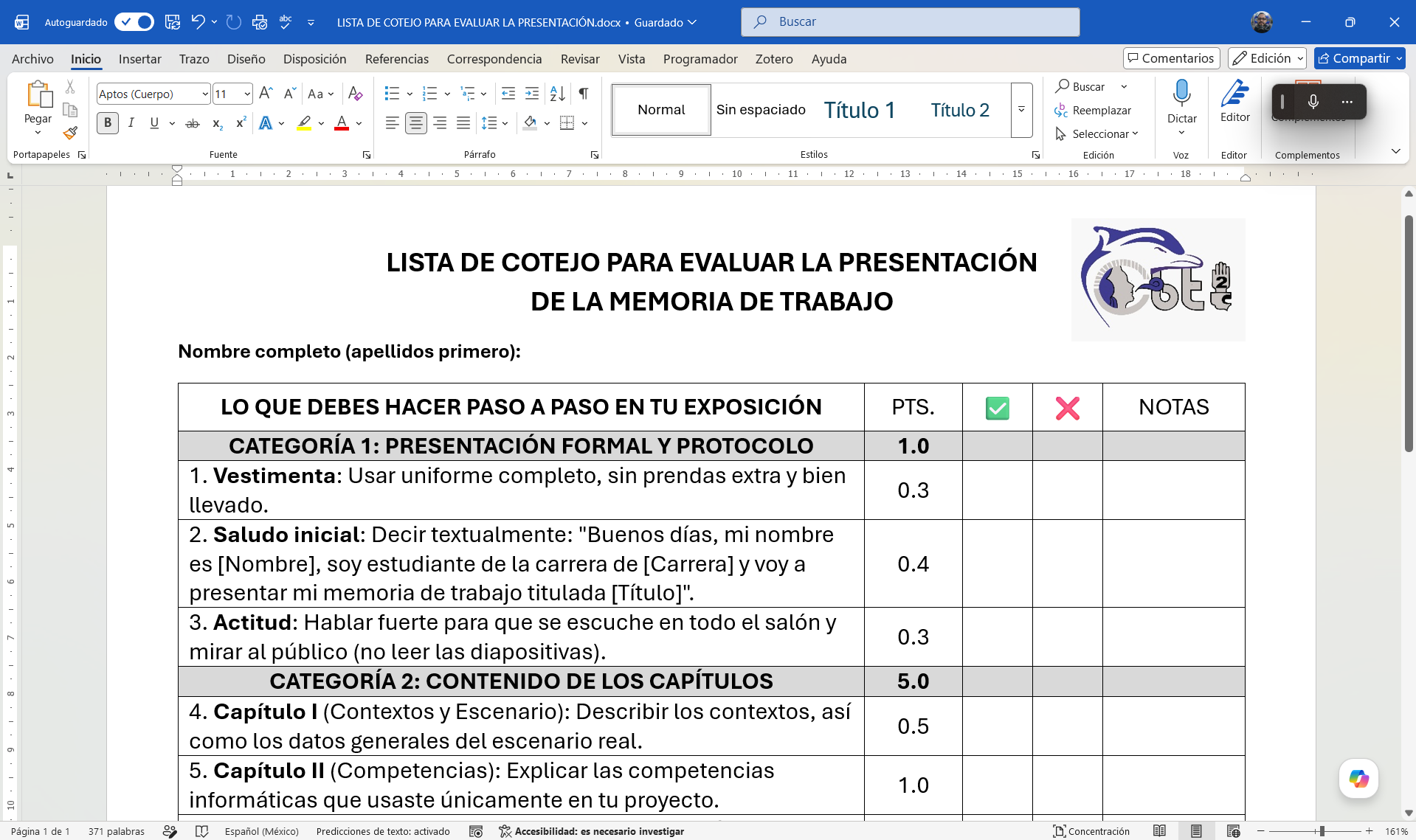Image resolution: width=1416 pixels, height=840 pixels.
Task: Expand the styles gallery
Action: pyautogui.click(x=1021, y=110)
